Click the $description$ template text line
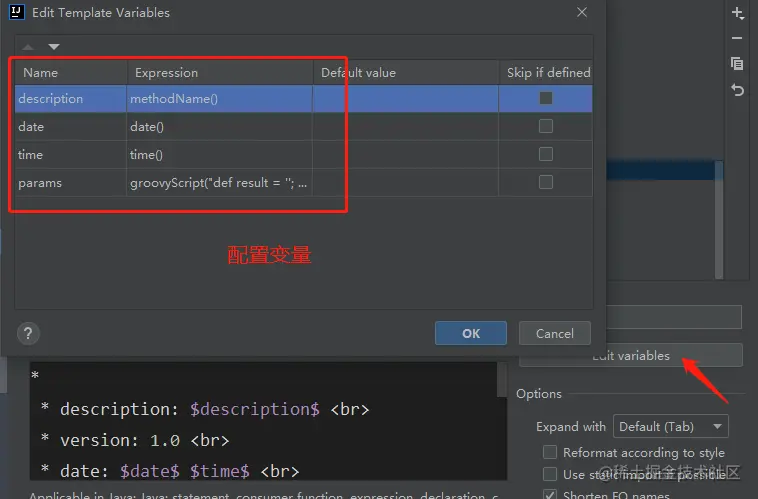This screenshot has height=499, width=758. [x=205, y=409]
